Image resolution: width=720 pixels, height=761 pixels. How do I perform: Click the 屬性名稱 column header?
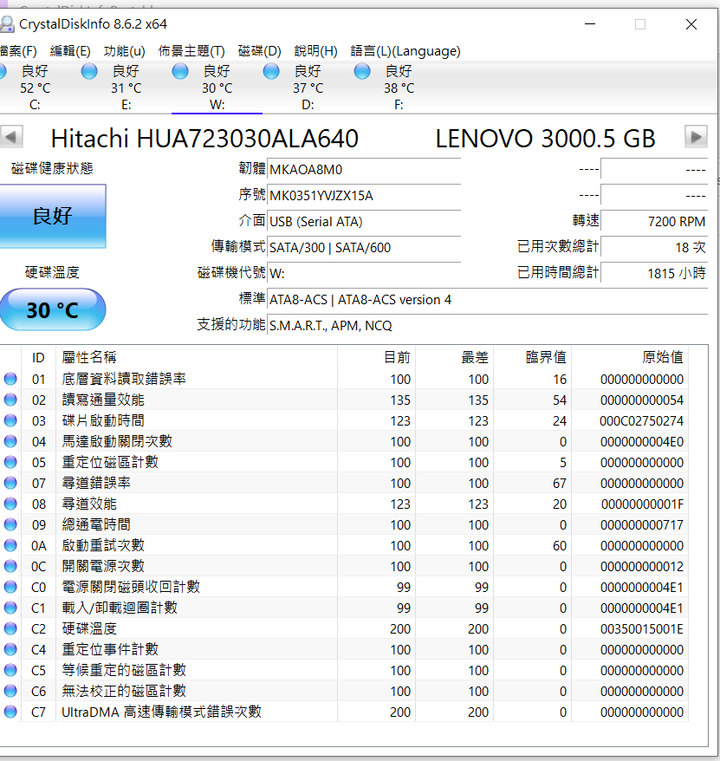pyautogui.click(x=196, y=358)
